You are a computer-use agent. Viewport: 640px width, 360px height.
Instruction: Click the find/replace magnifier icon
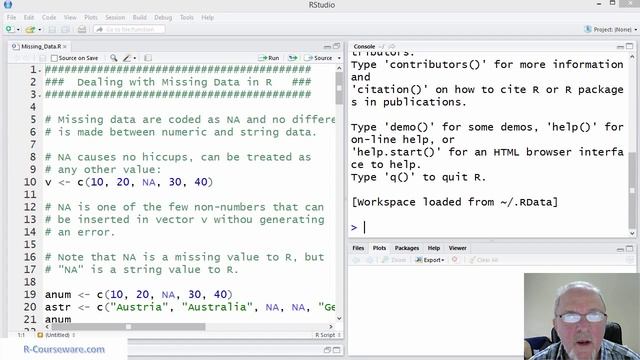click(x=113, y=58)
